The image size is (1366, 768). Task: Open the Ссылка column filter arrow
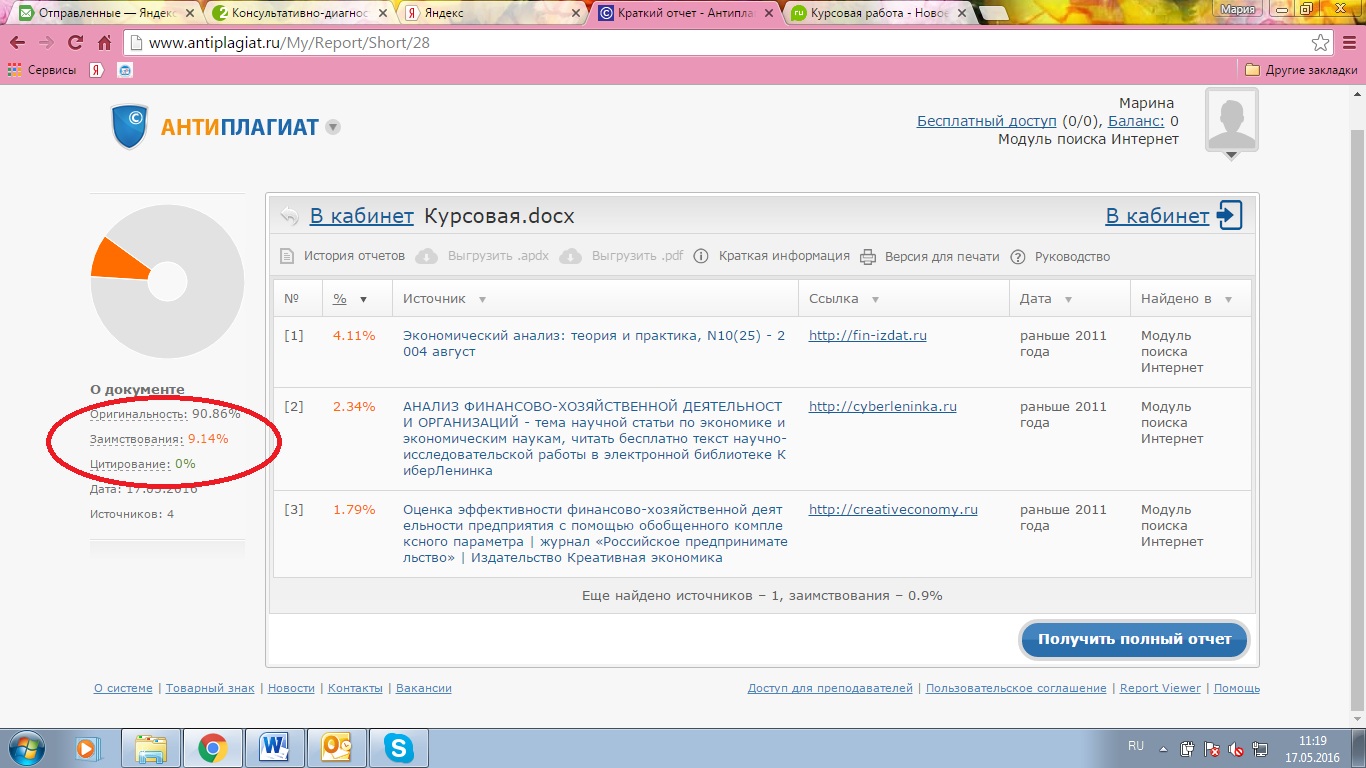(875, 299)
